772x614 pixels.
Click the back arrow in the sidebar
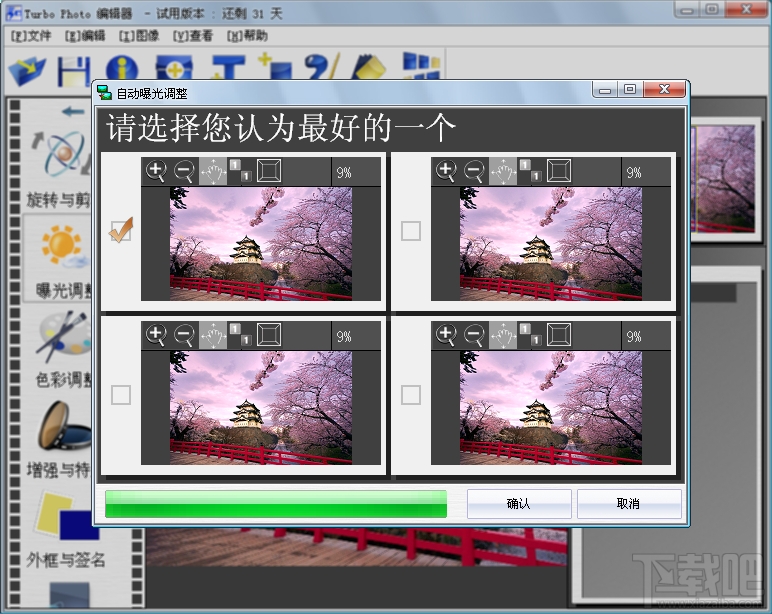73,111
